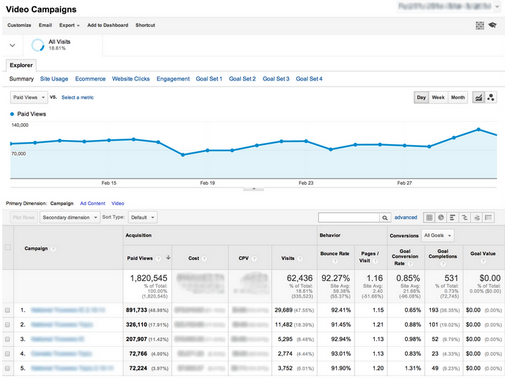Screen dimensions: 505x382
Task: Click the Add to Dashboard button
Action: 108,25
